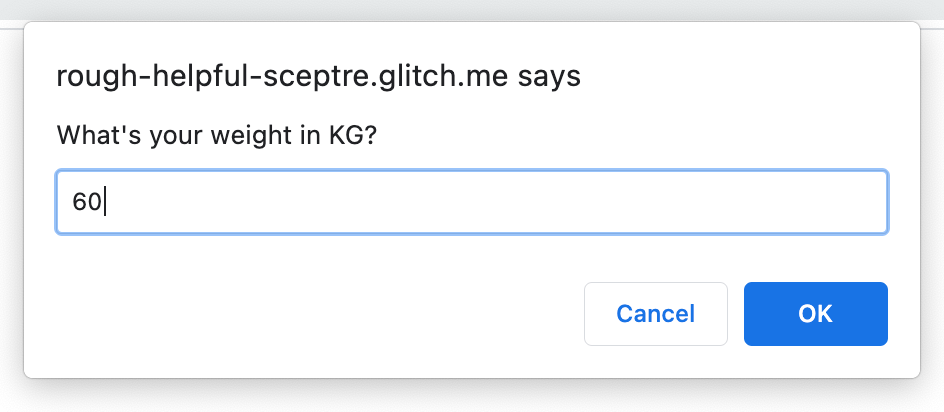Select the white Cancel button
The height and width of the screenshot is (412, 944).
pyautogui.click(x=655, y=314)
